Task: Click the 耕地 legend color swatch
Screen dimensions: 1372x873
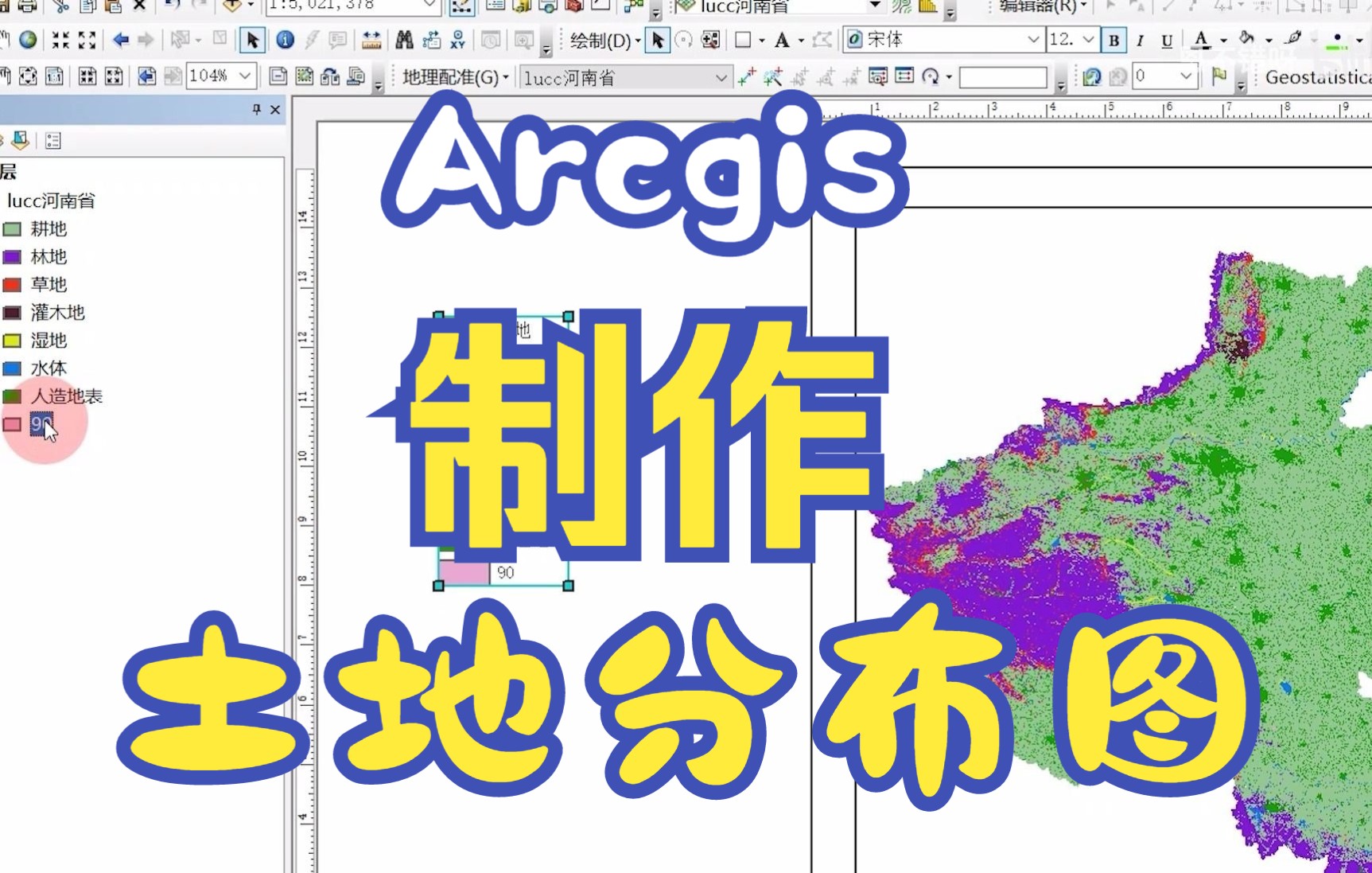Action: [12, 229]
